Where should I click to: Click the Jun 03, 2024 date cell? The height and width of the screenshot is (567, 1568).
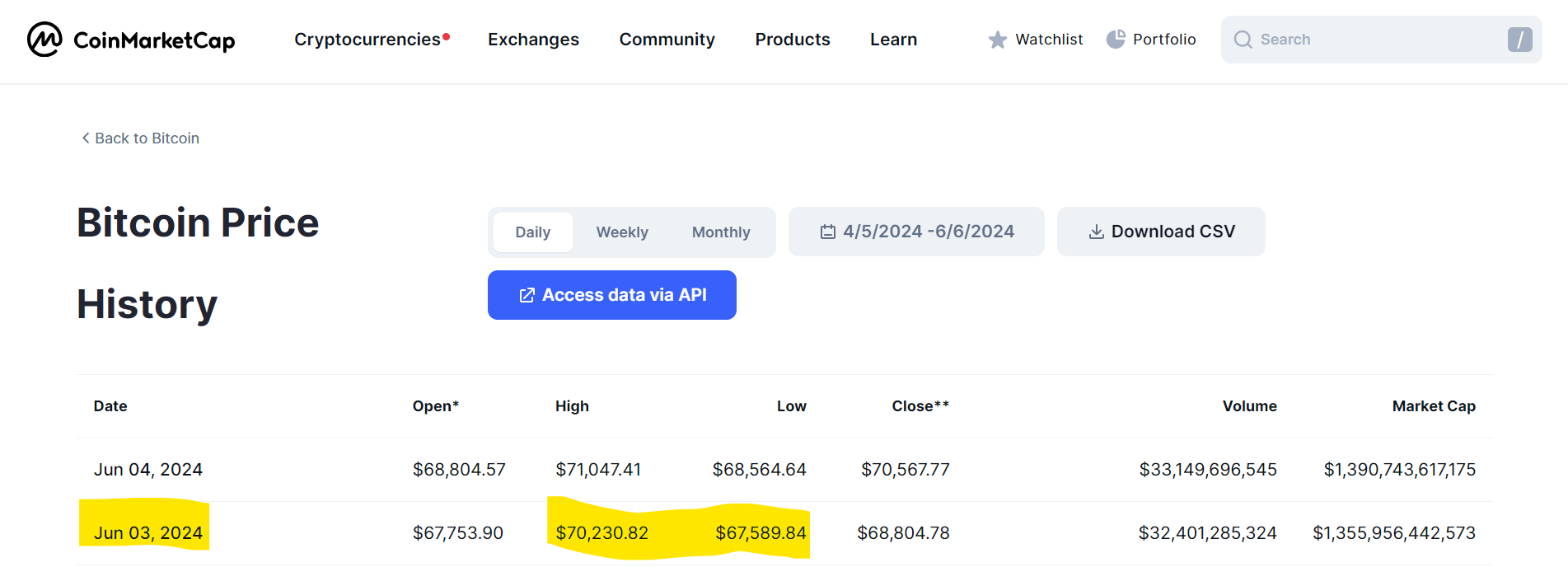148,533
